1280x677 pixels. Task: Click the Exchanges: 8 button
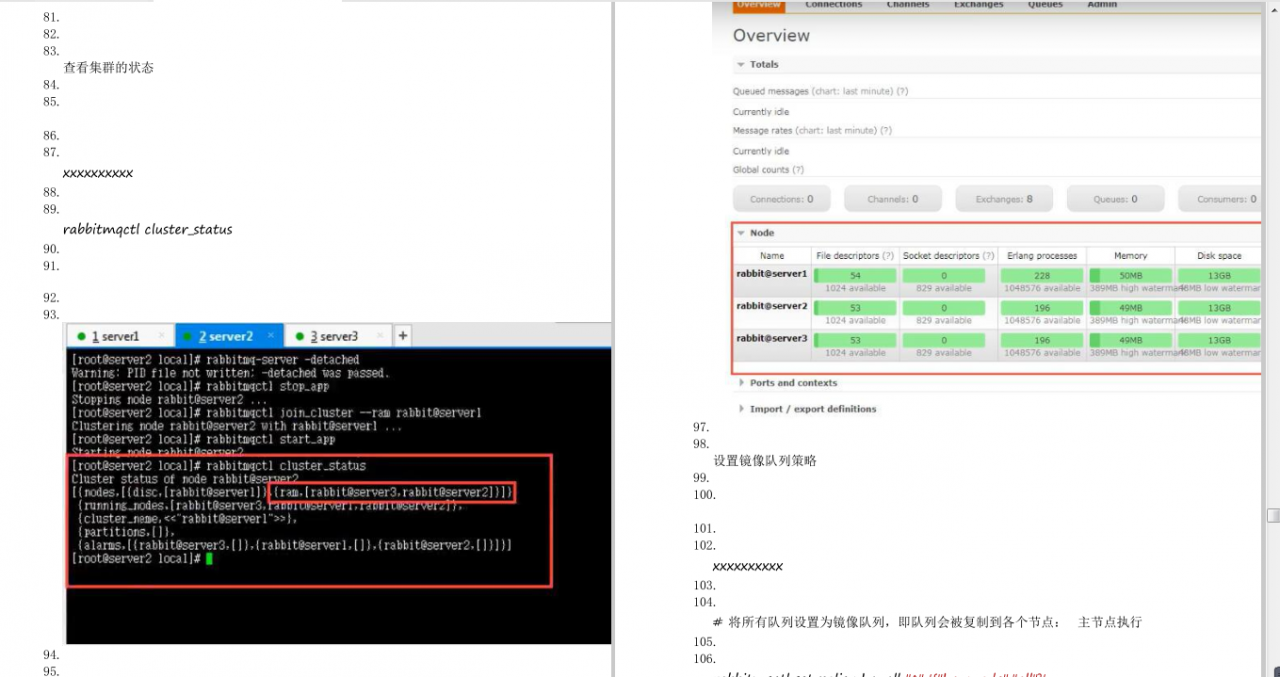1004,198
